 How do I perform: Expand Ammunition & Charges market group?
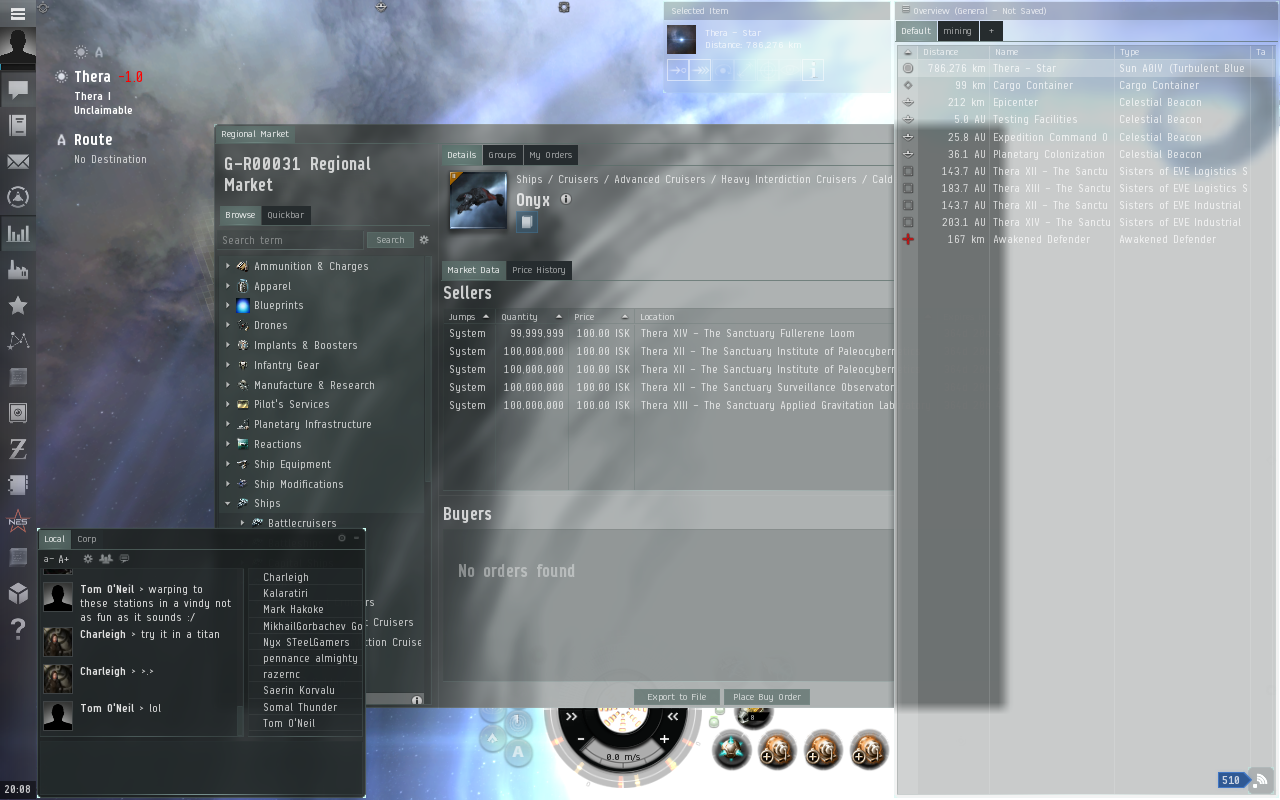click(228, 266)
